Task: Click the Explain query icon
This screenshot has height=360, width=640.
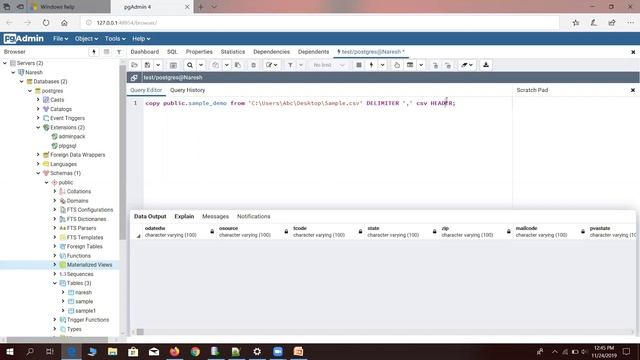Action: pos(397,65)
